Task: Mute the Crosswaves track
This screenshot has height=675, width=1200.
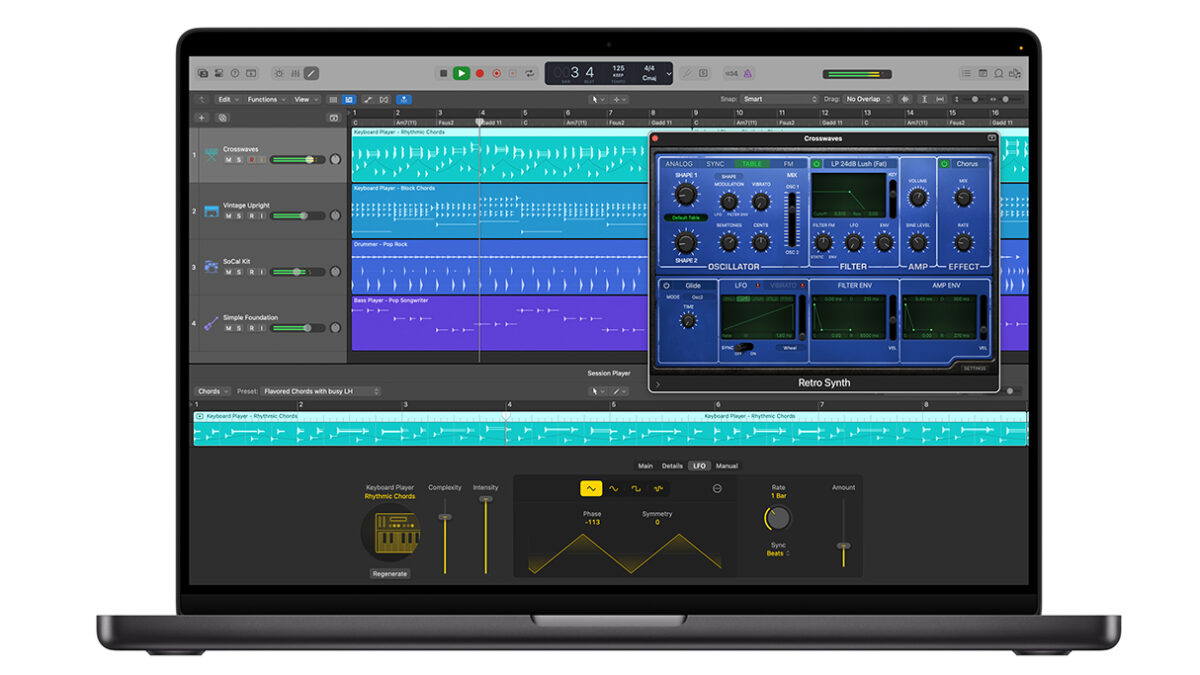Action: (x=228, y=160)
